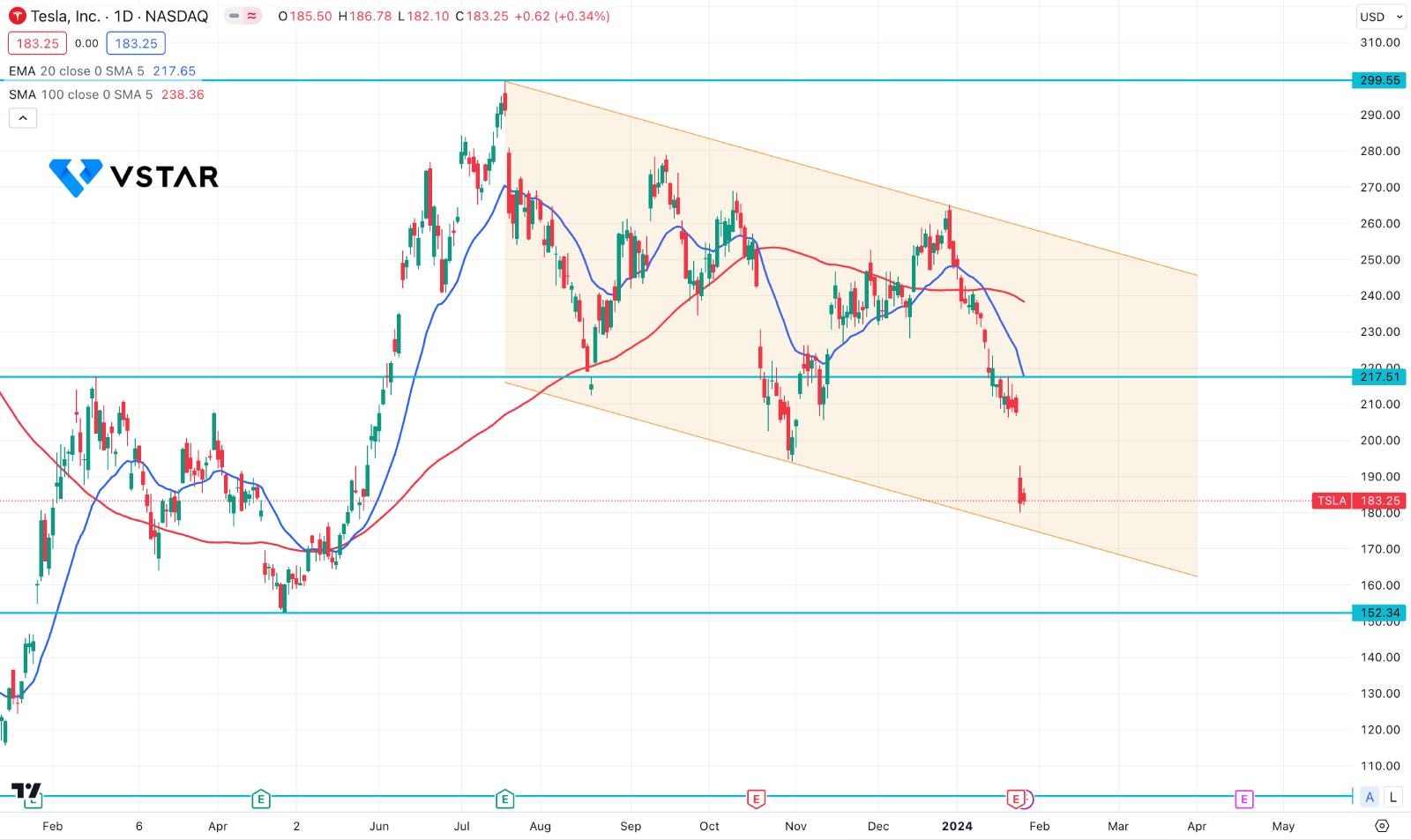Click the 110.00 price axis label
1411x840 pixels.
1379,765
